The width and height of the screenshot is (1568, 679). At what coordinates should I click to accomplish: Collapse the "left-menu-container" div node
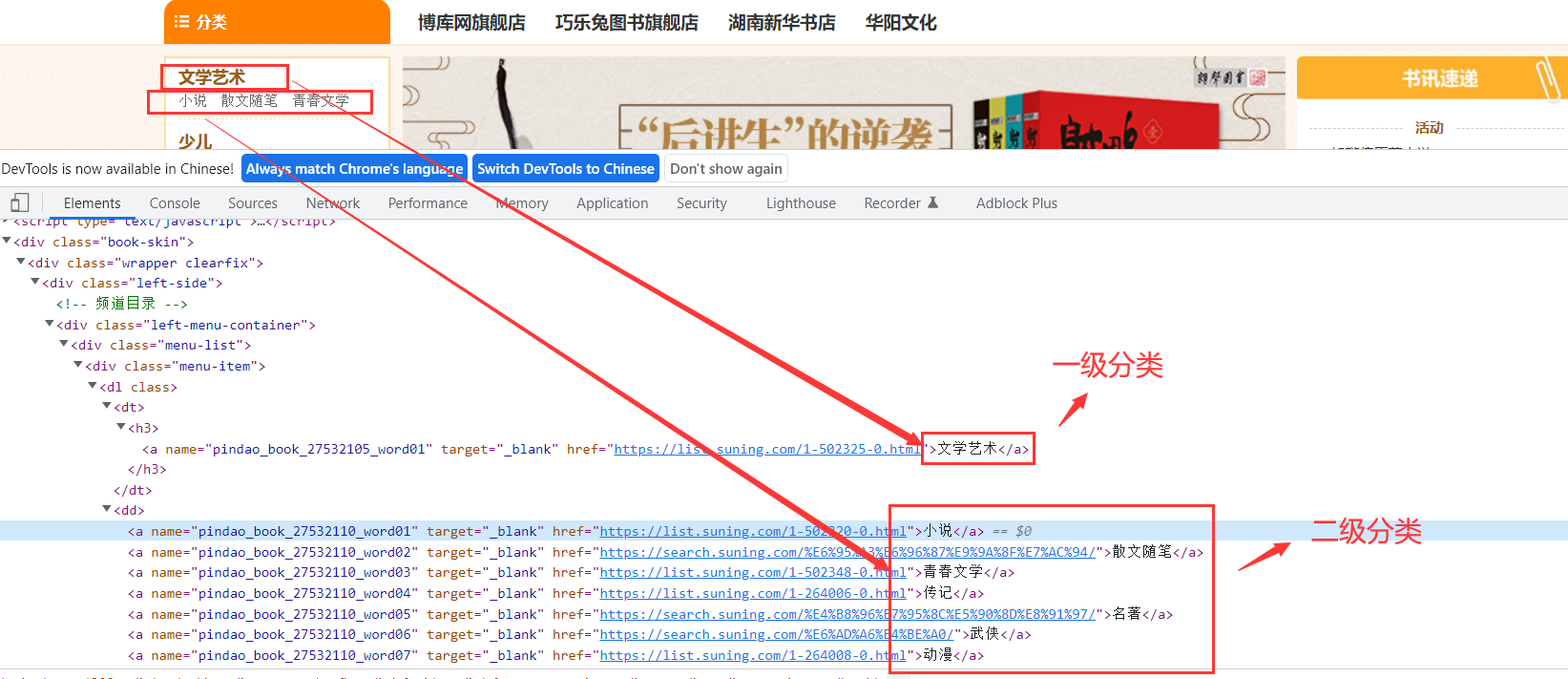click(x=50, y=325)
